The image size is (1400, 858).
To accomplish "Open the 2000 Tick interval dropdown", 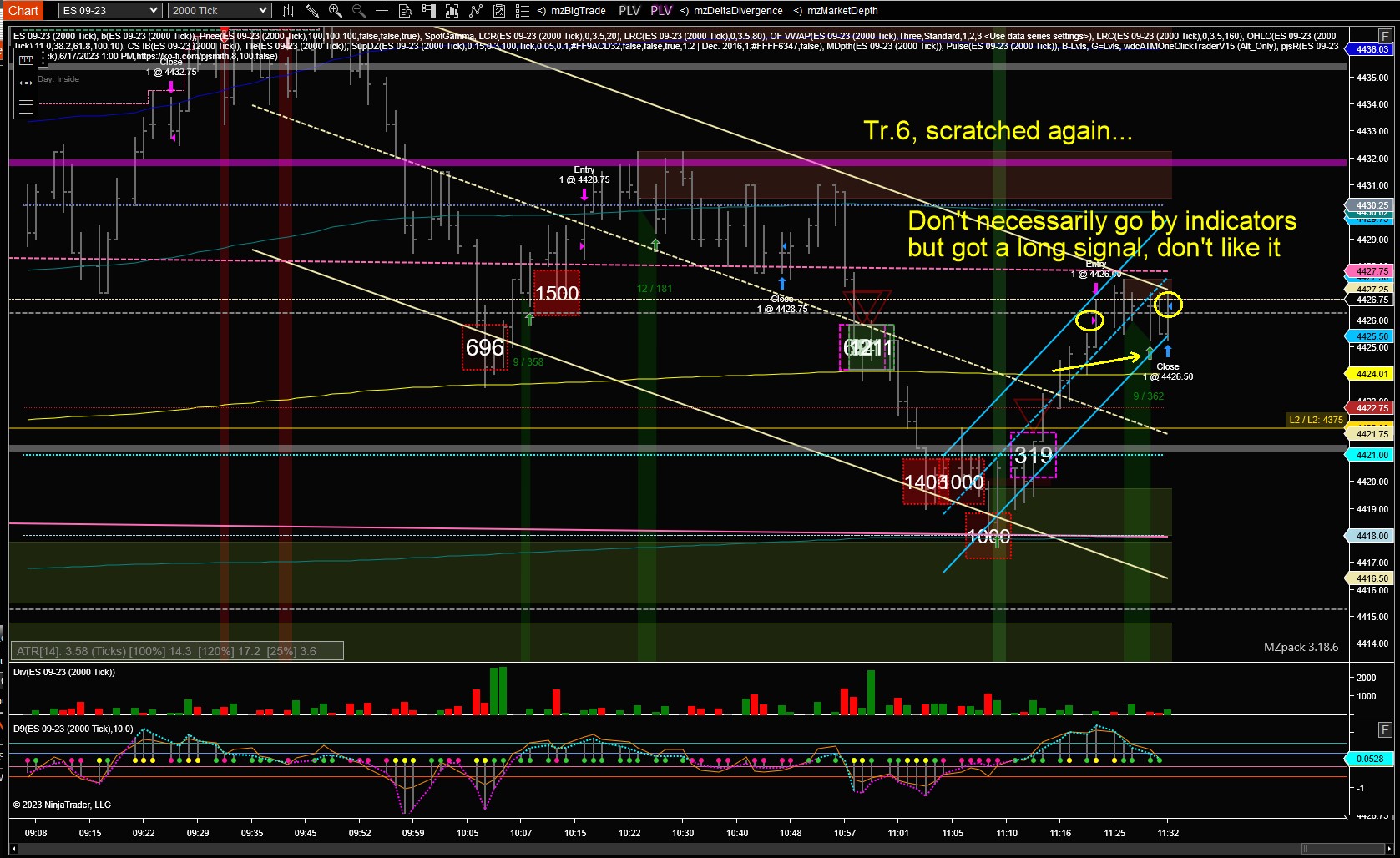I will (220, 11).
